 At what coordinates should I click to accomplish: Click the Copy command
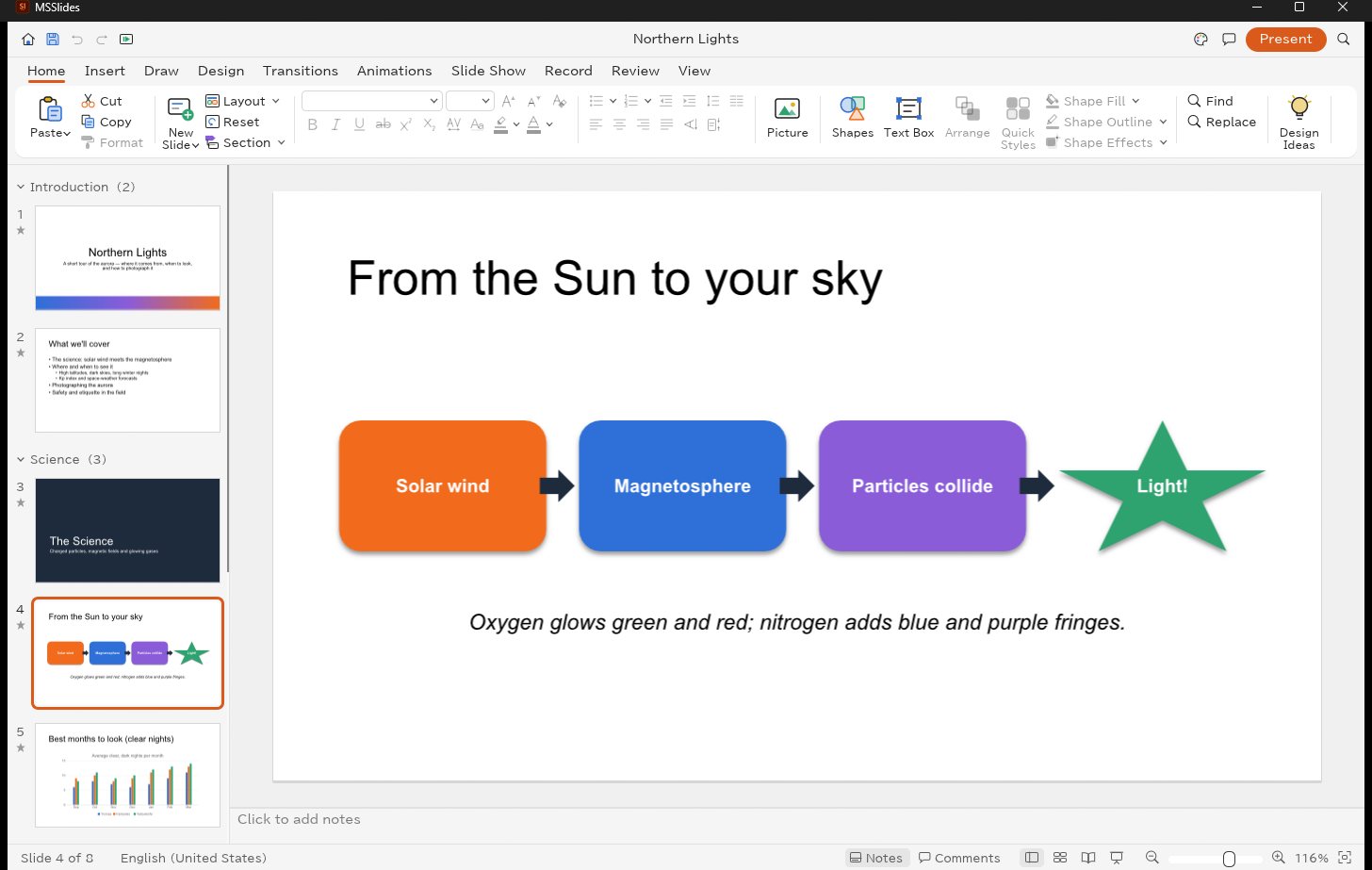[x=106, y=122]
